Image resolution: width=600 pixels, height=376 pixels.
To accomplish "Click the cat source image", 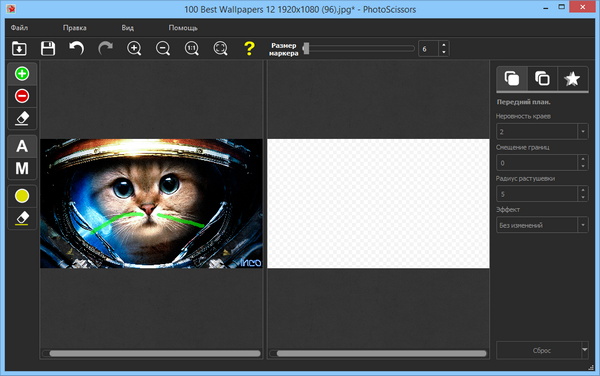I will point(152,203).
